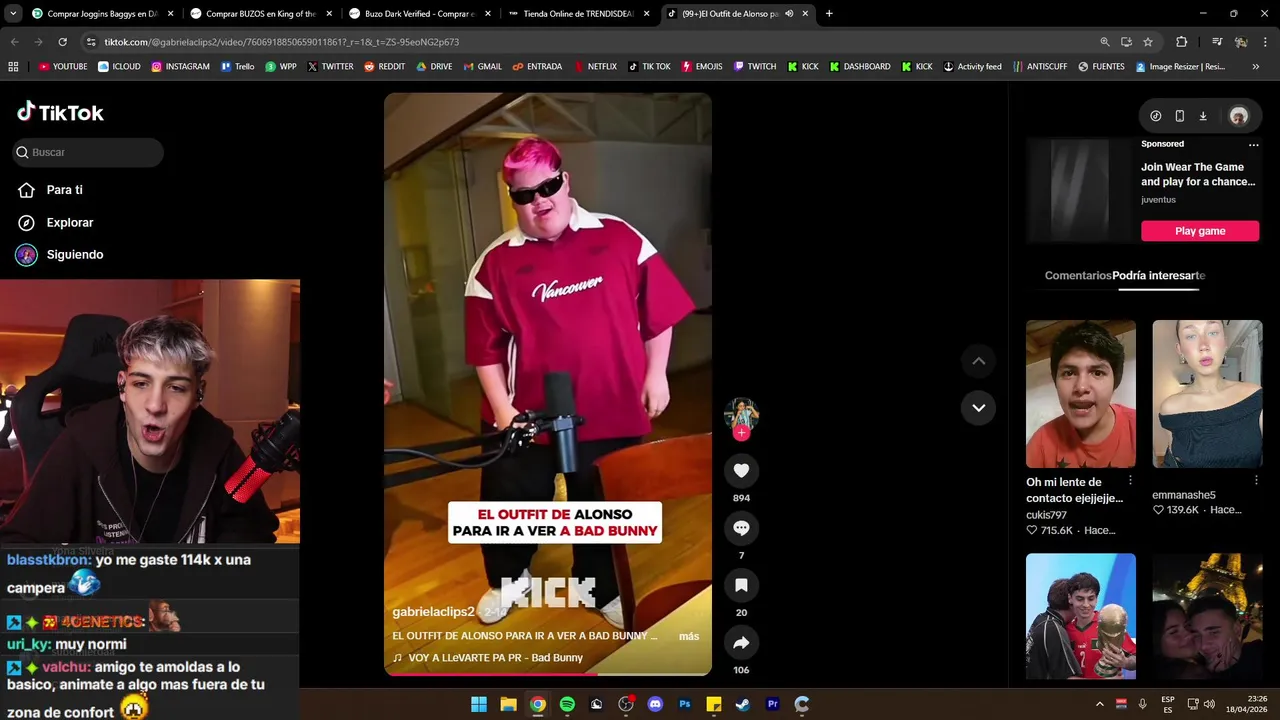Open the DASHBOARD bookmark
Viewport: 1280px width, 720px height.
click(860, 67)
